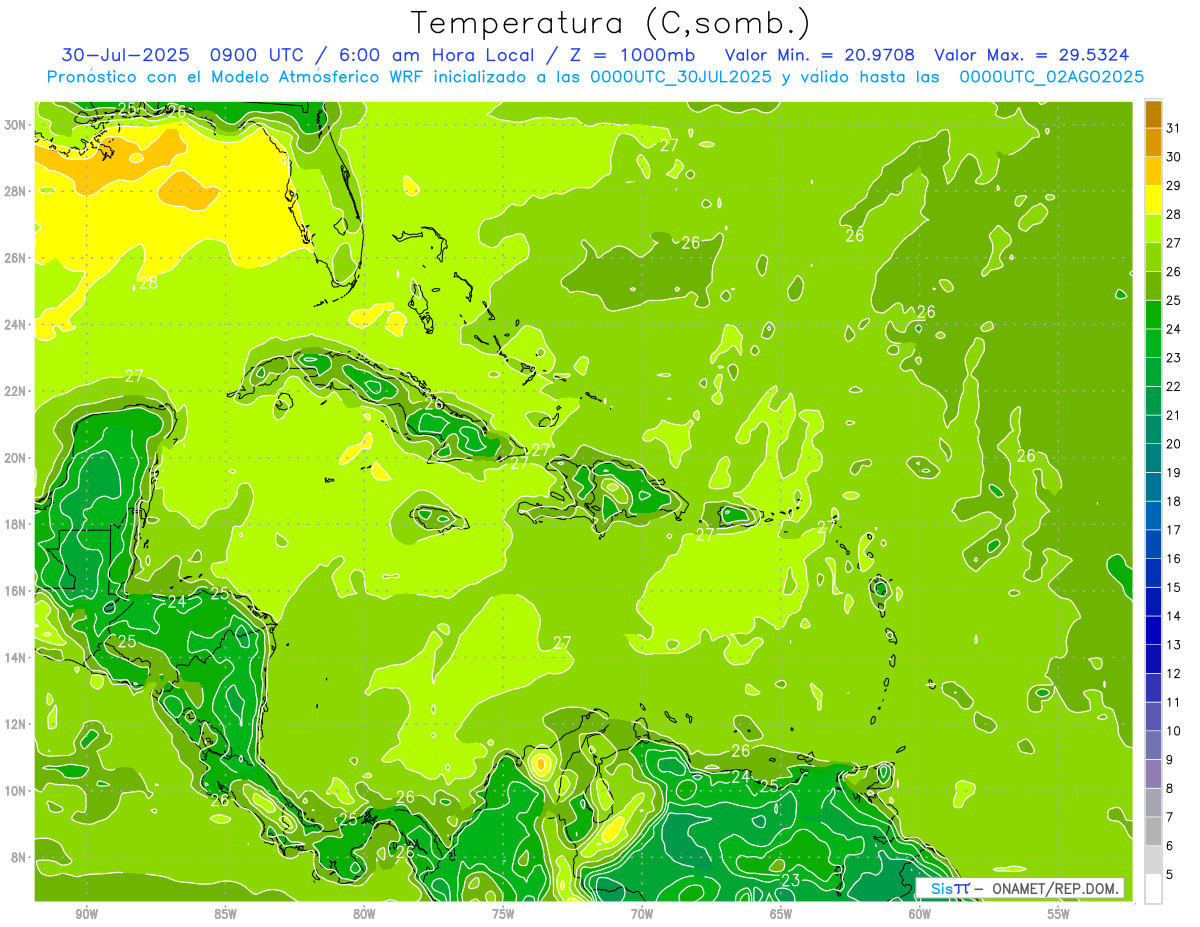Click legend scale value "5"
This screenshot has height=927, width=1200.
coord(1170,875)
